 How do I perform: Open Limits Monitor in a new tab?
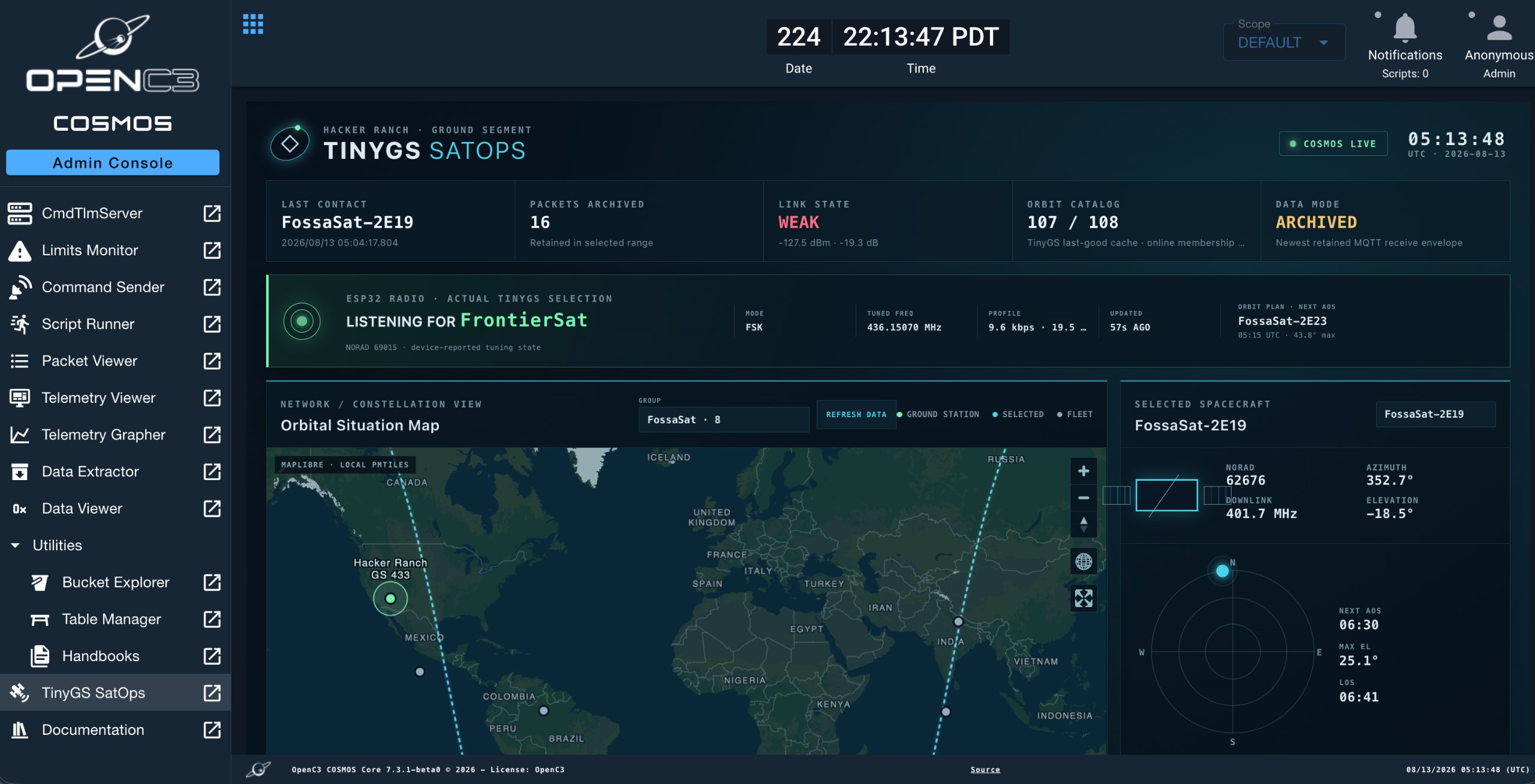tap(212, 251)
